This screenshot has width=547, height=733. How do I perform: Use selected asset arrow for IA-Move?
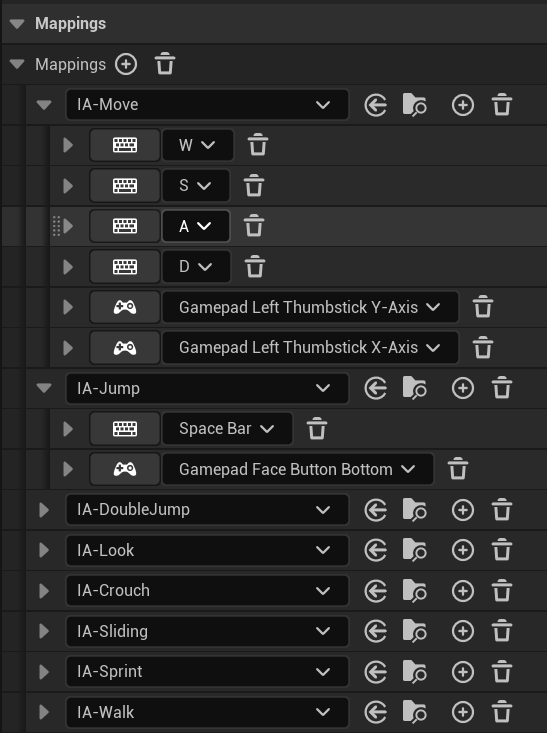[376, 105]
